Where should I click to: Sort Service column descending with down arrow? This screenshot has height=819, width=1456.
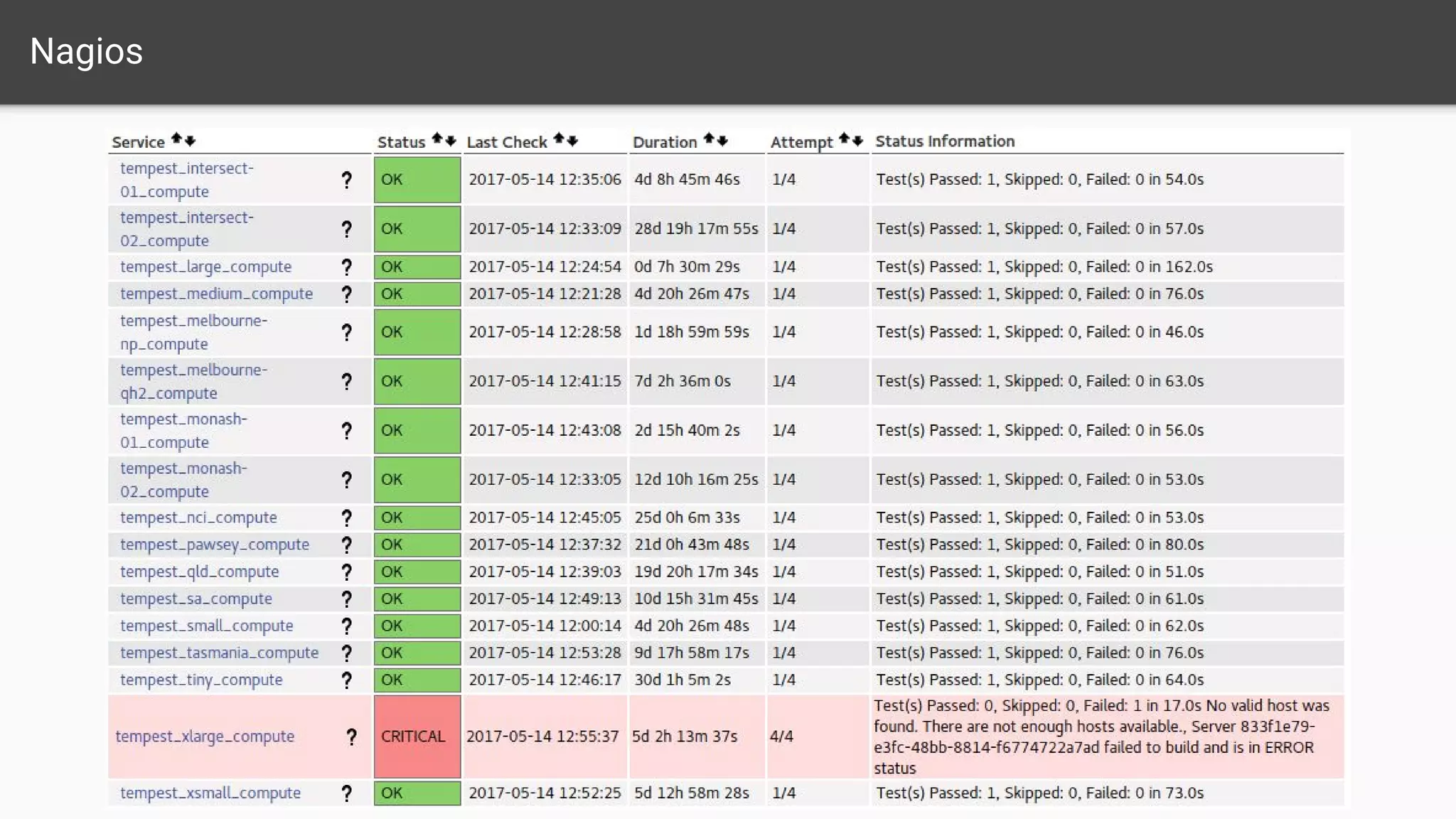(190, 141)
